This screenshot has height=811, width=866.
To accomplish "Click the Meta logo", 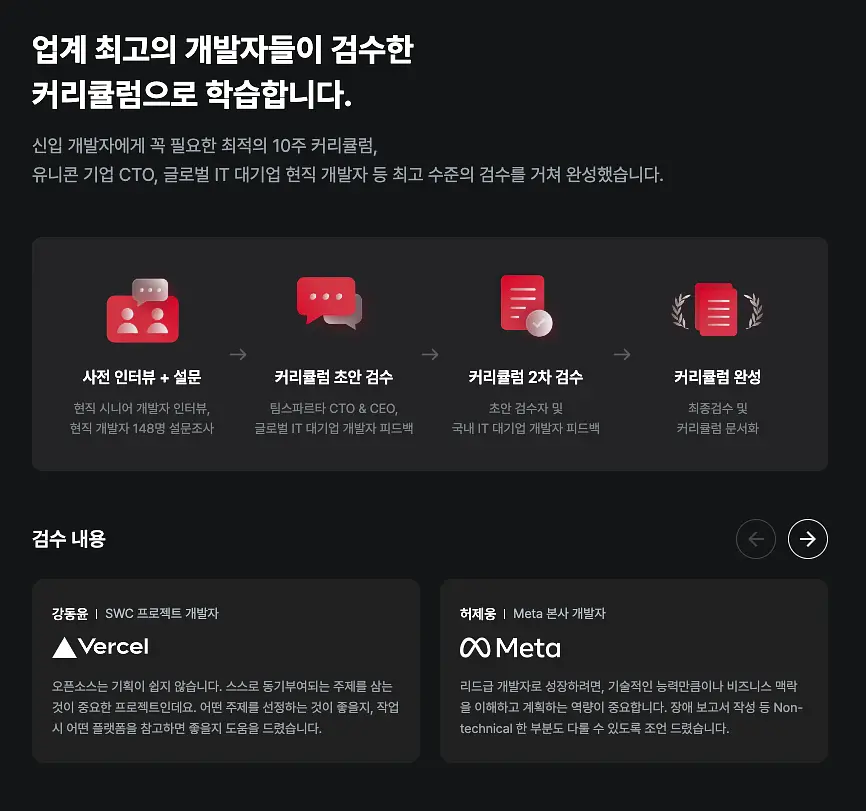I will (x=510, y=648).
